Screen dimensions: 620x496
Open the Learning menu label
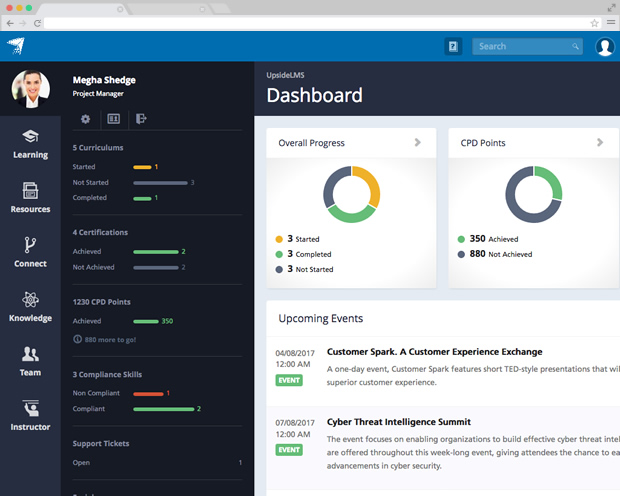pos(30,155)
